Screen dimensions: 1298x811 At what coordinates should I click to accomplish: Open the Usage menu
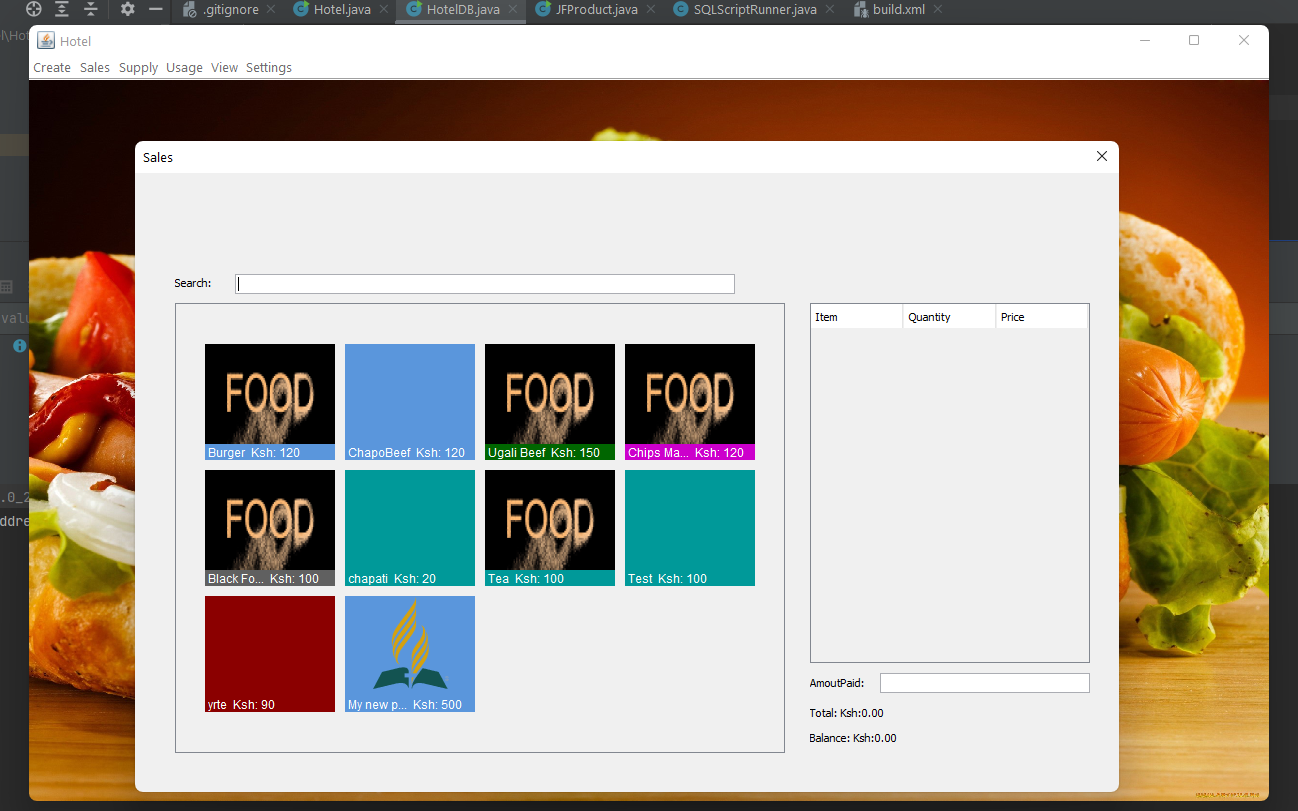tap(184, 67)
